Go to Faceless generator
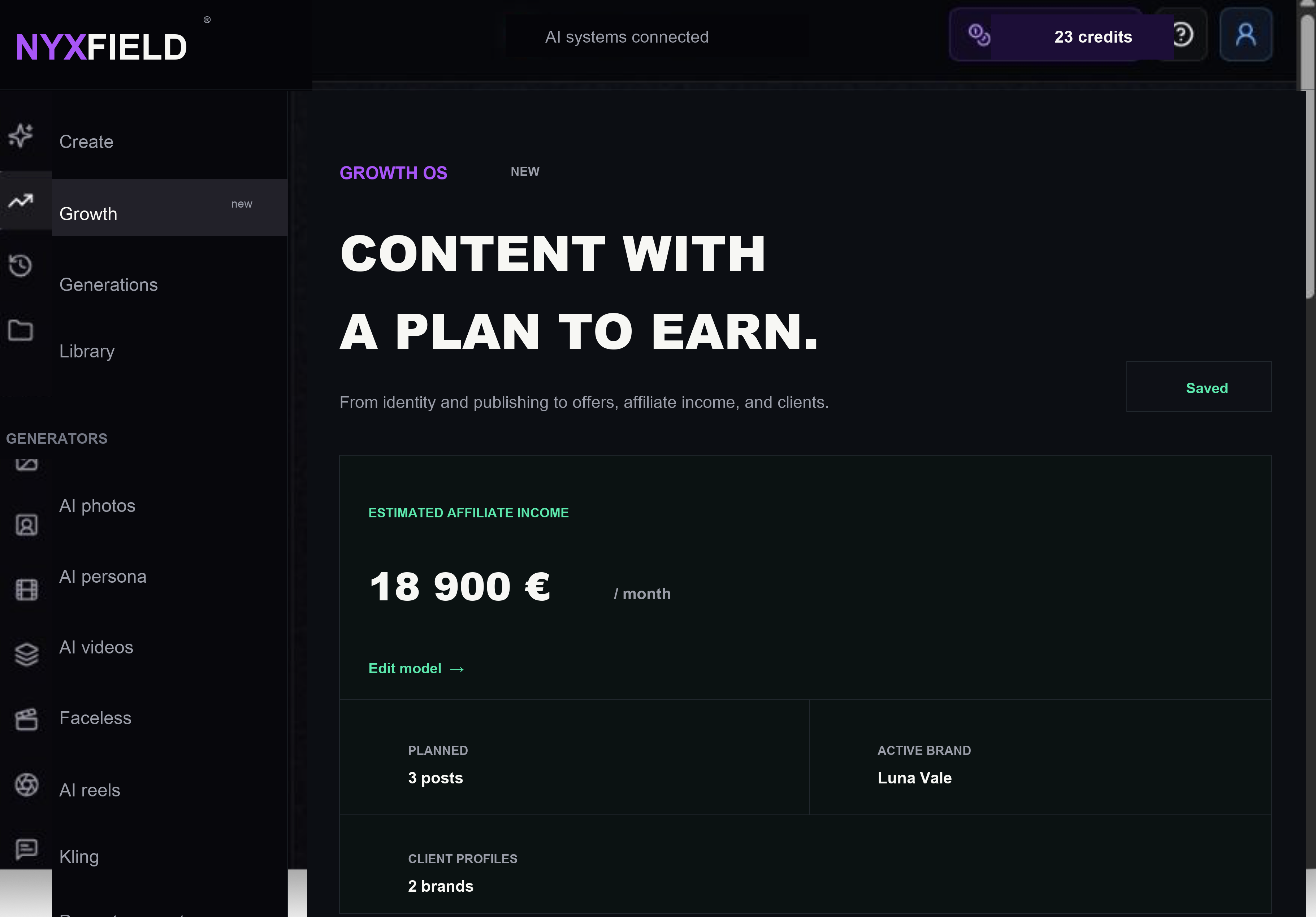 95,718
